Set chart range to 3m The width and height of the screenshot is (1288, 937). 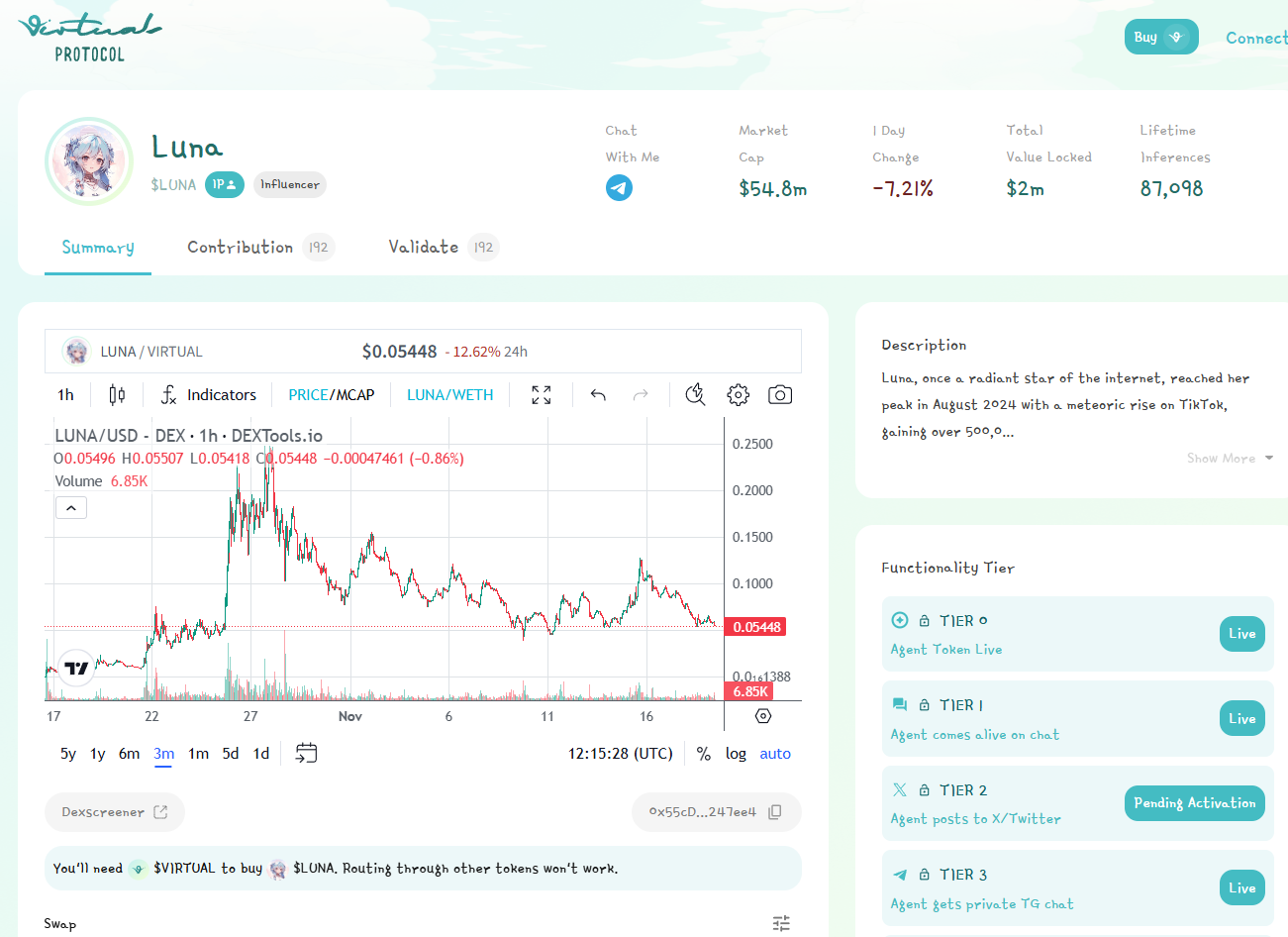tap(164, 753)
